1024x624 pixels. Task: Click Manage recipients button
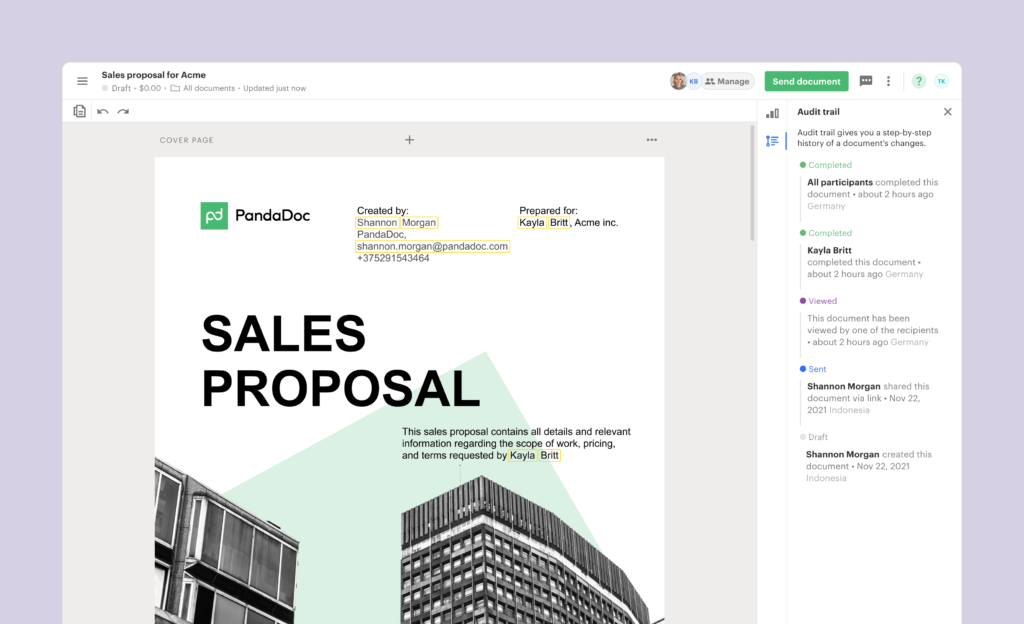pos(727,81)
